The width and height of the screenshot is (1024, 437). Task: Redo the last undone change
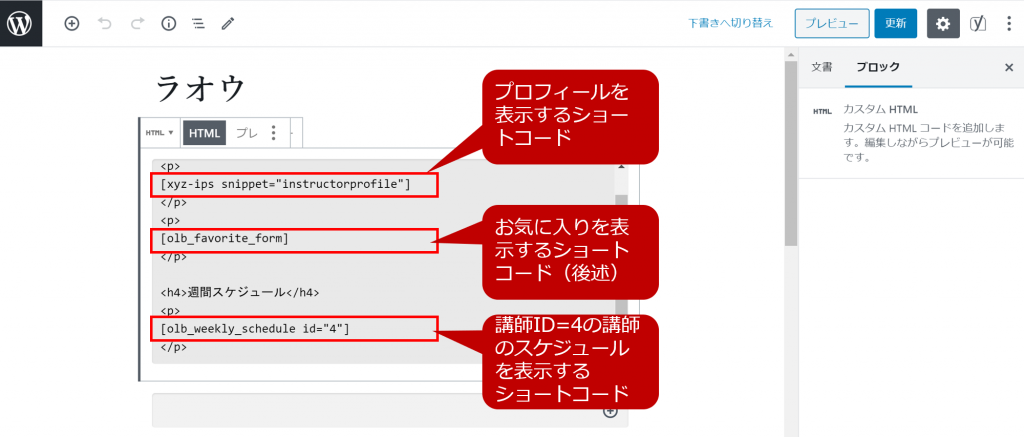137,24
